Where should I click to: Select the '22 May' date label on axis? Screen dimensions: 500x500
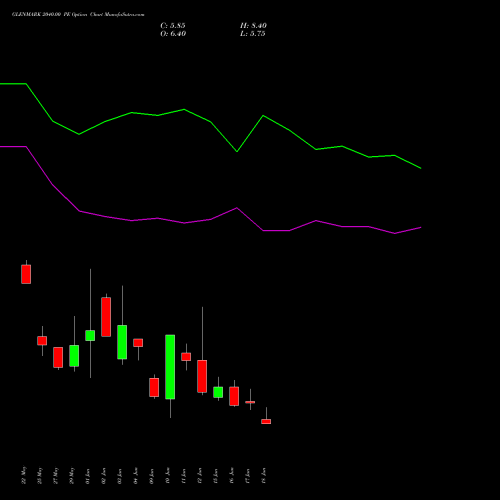24,475
